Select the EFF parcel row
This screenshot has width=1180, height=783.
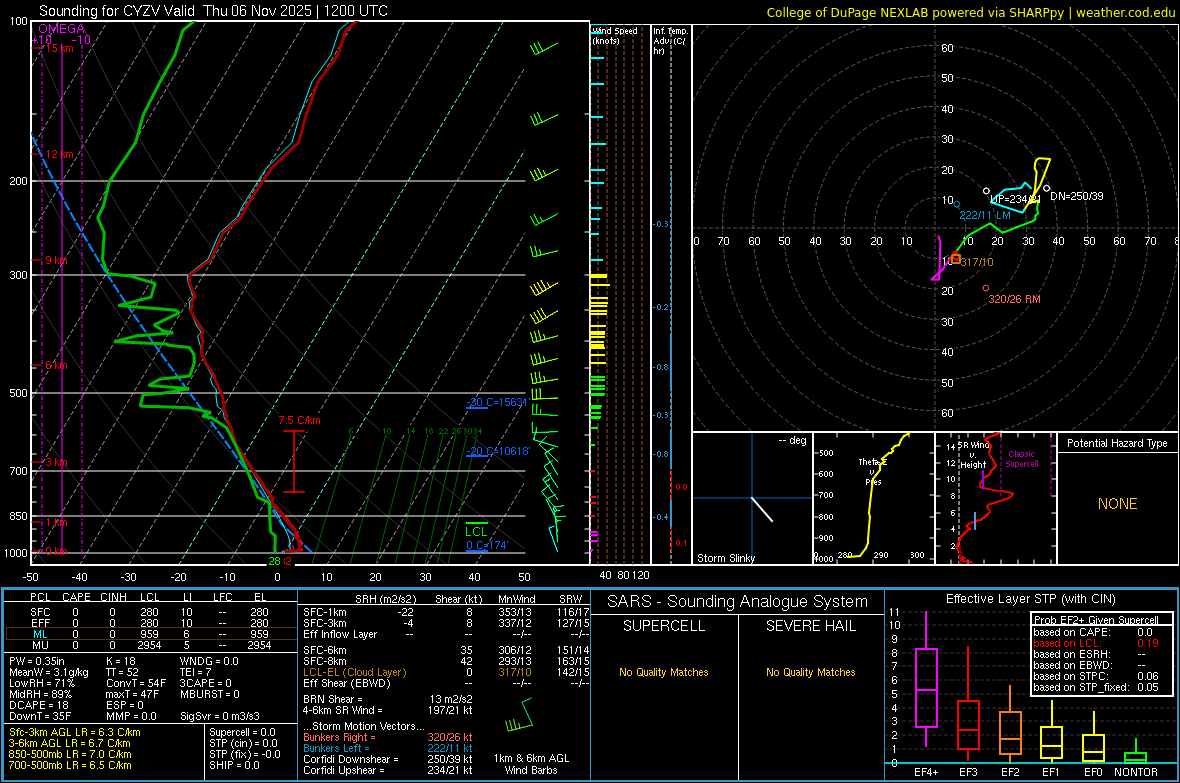pos(150,623)
